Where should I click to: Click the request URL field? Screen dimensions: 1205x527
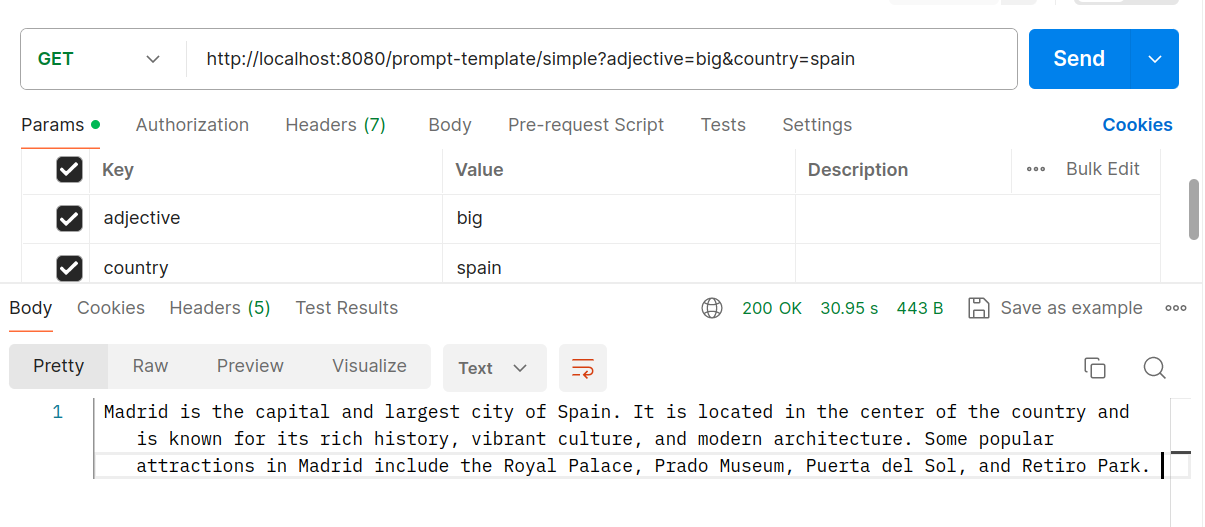601,59
